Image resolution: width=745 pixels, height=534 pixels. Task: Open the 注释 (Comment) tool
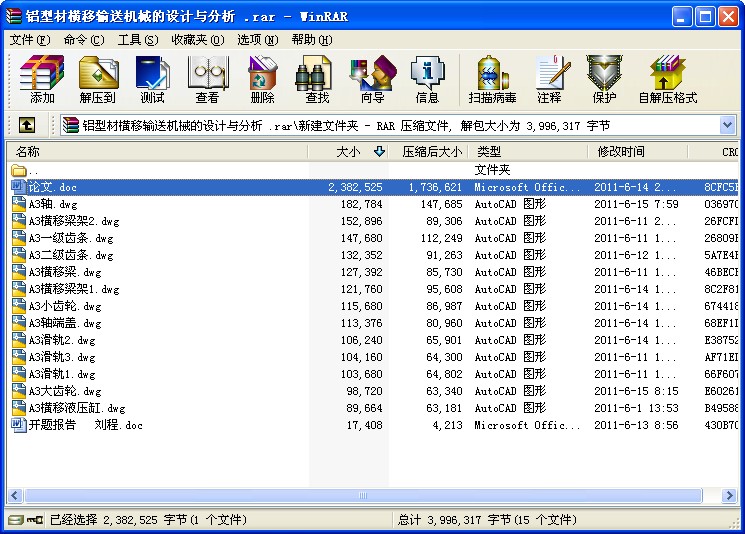[x=550, y=79]
